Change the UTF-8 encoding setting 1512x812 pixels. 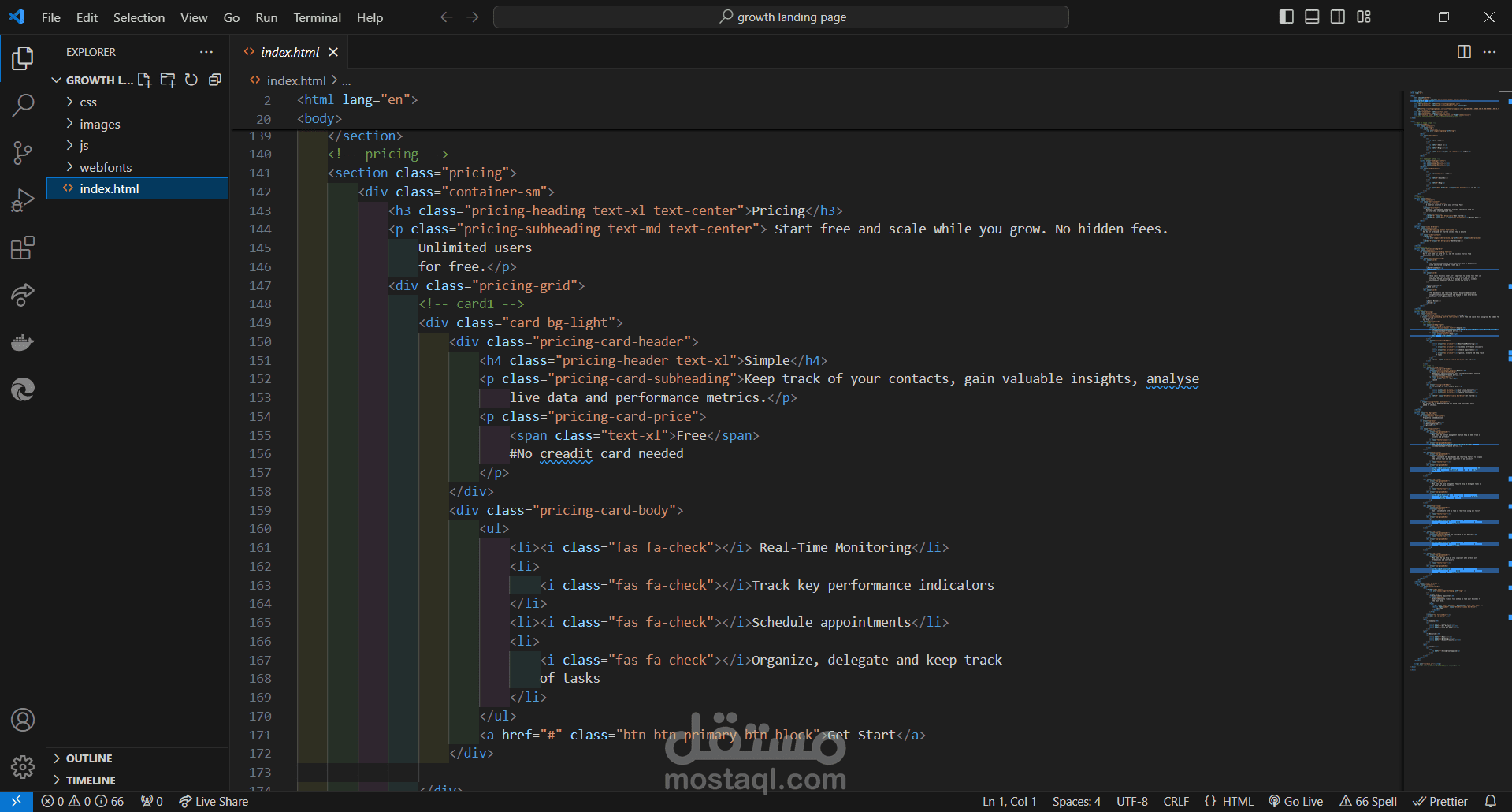tap(1132, 801)
